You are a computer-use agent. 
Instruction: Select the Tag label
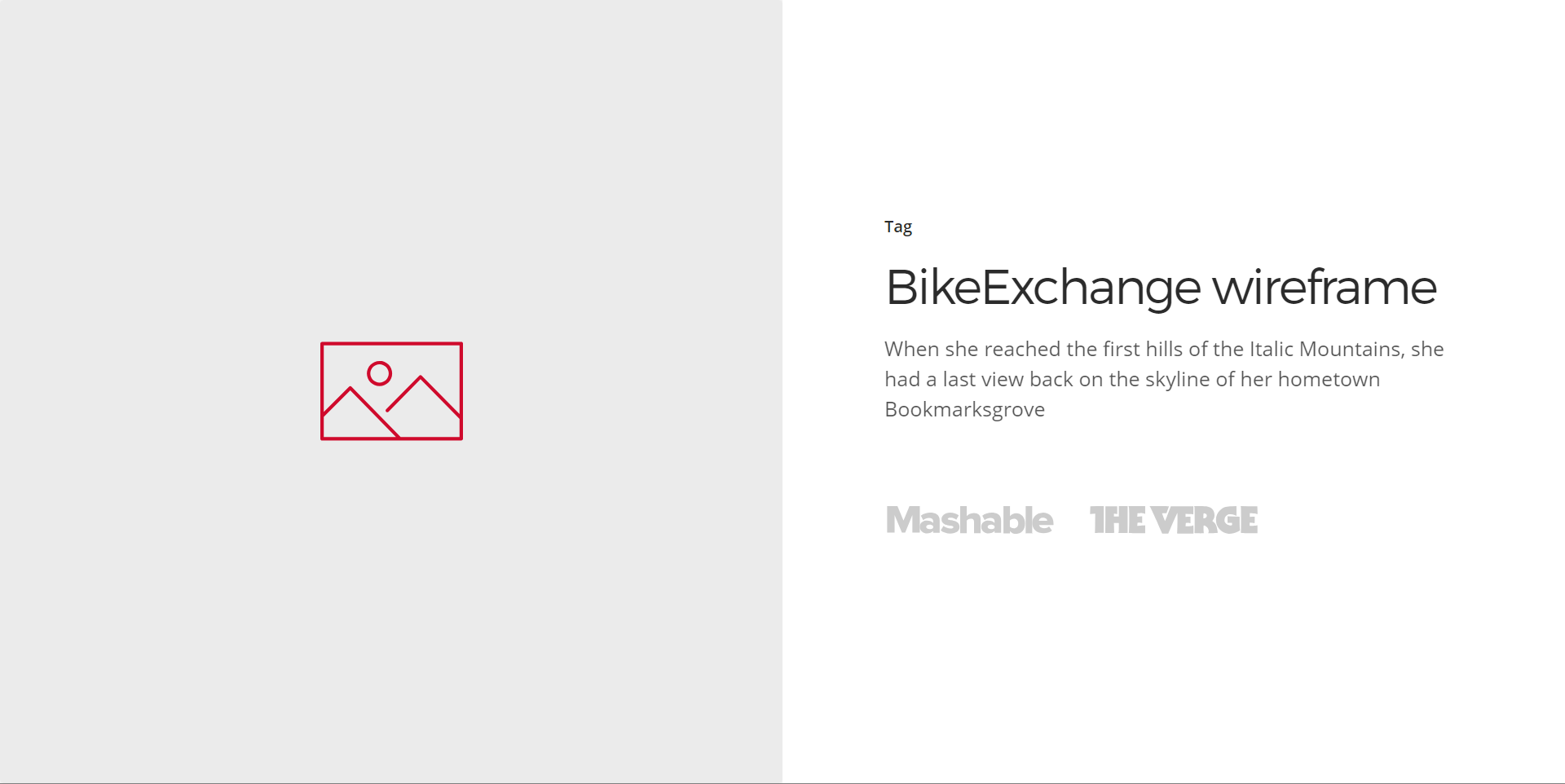898,227
